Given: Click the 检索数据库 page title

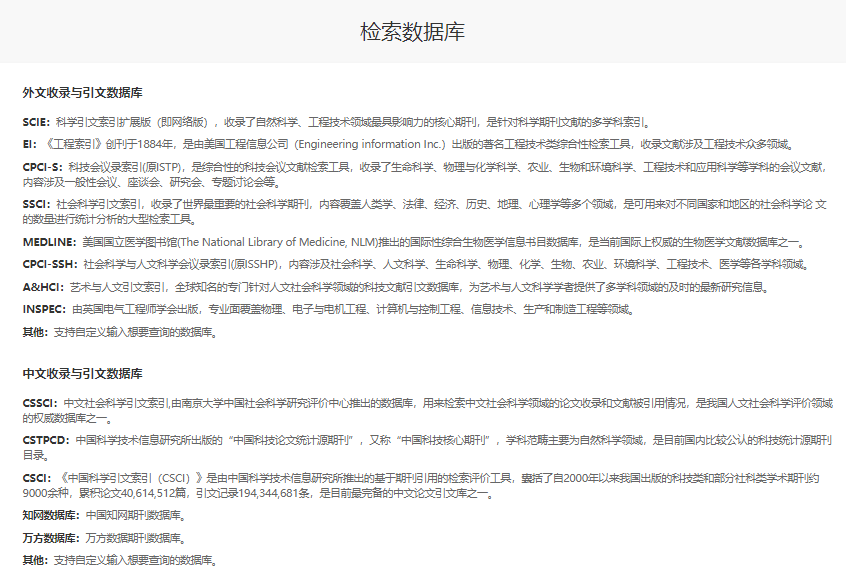Looking at the screenshot, I should [412, 32].
